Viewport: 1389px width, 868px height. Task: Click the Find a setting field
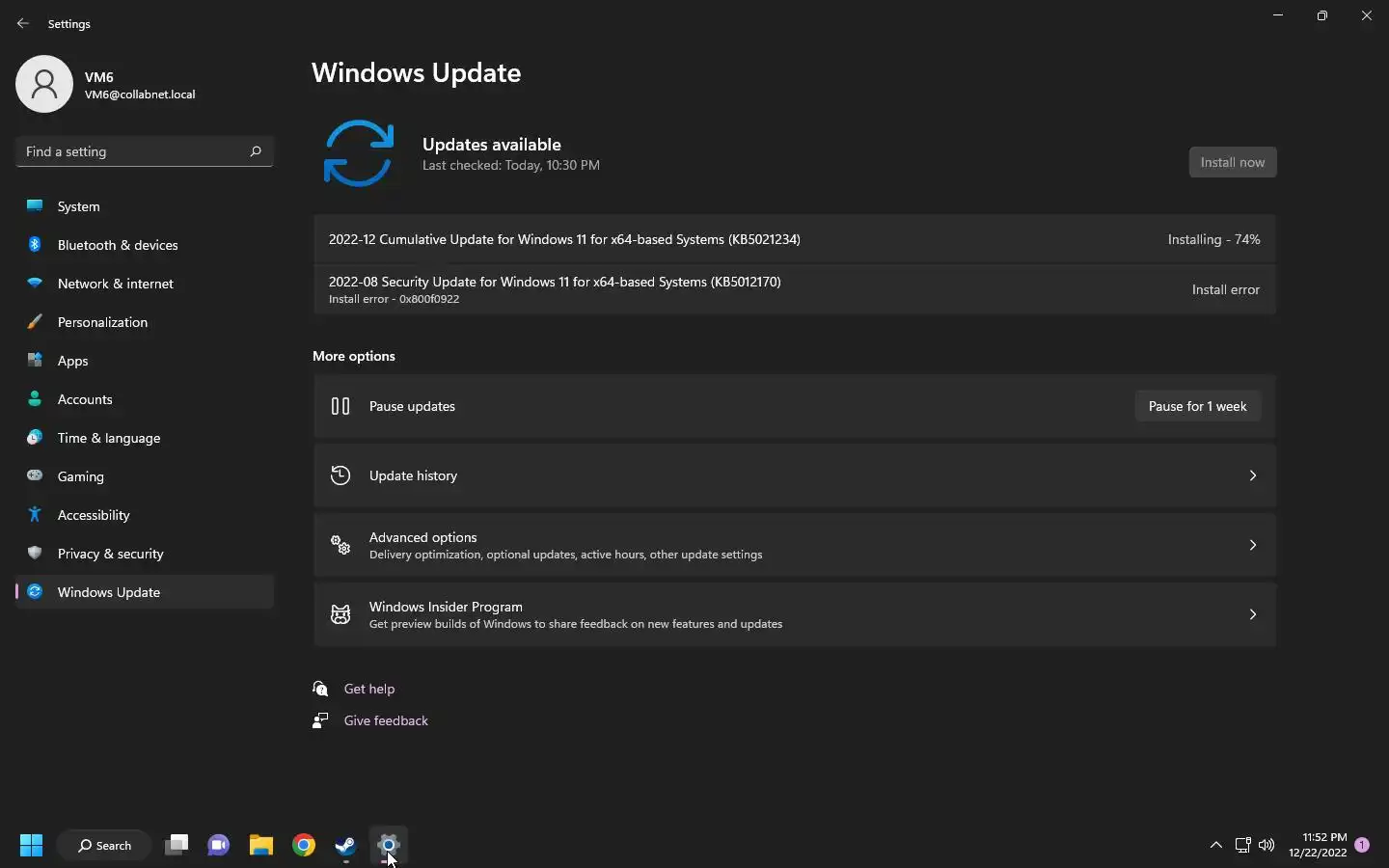pyautogui.click(x=145, y=151)
